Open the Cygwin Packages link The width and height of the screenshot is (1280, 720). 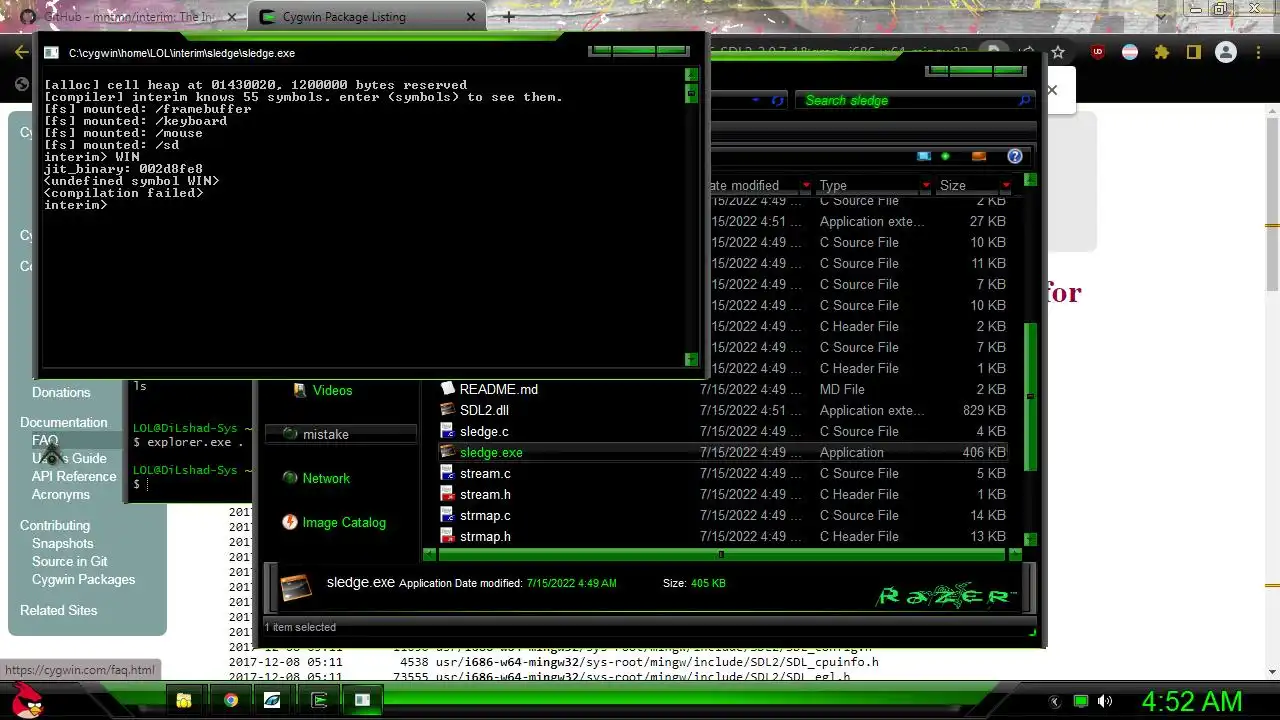click(83, 579)
